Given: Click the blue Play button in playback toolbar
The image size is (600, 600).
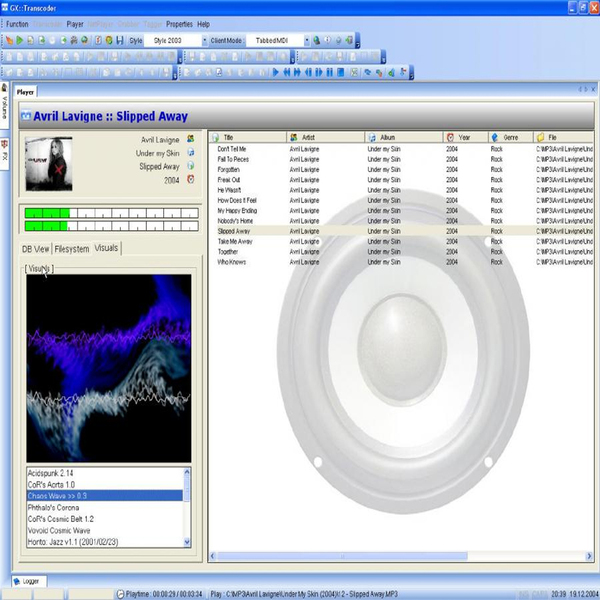Looking at the screenshot, I should tap(276, 72).
